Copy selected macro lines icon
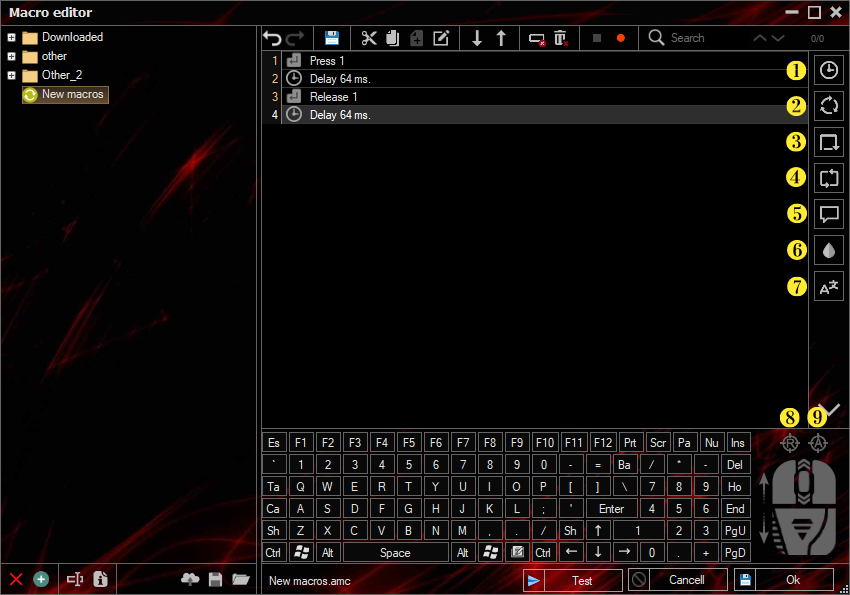Viewport: 850px width, 595px height. [392, 38]
